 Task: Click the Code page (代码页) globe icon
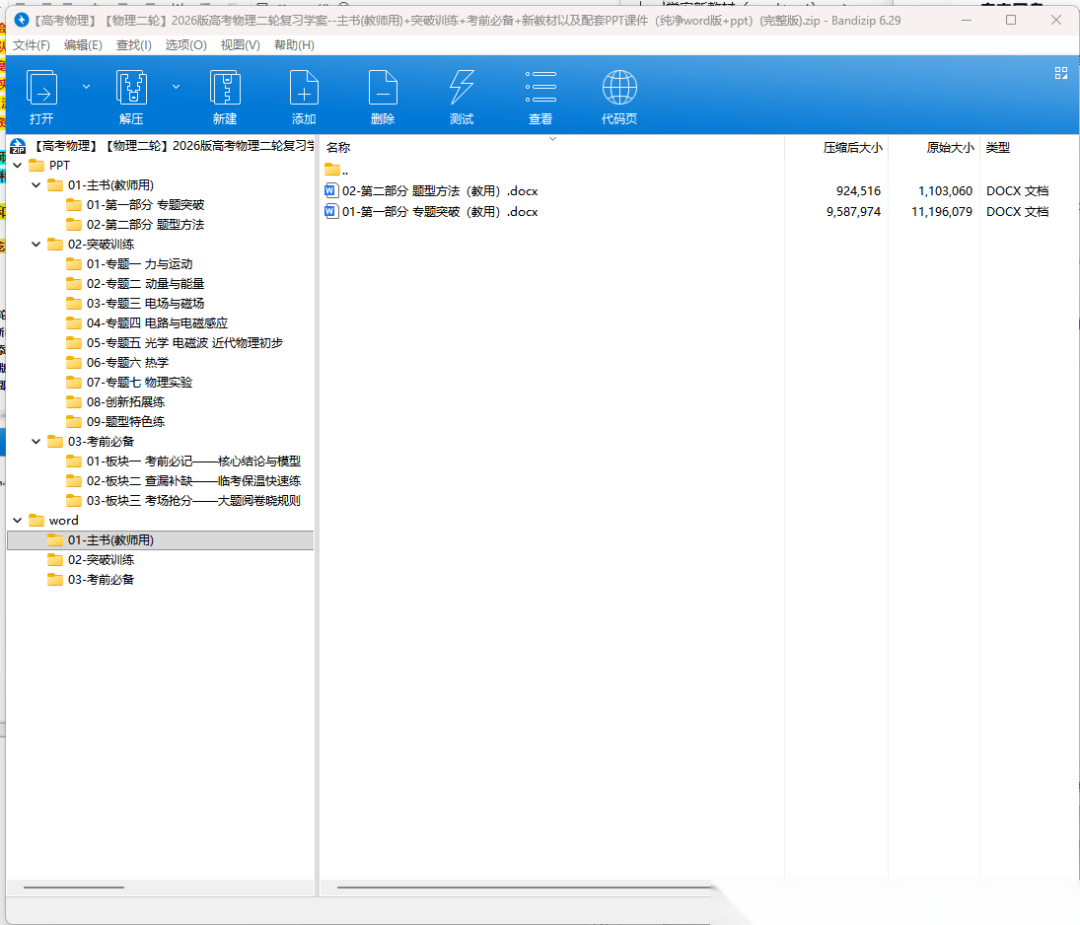click(x=619, y=89)
